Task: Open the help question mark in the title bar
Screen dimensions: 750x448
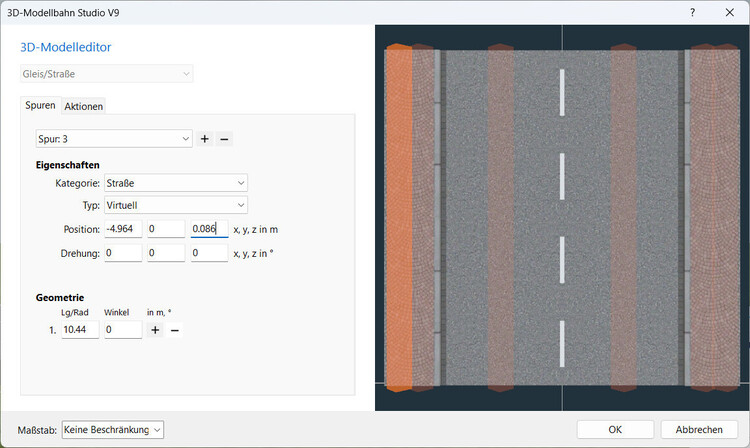Action: [692, 12]
